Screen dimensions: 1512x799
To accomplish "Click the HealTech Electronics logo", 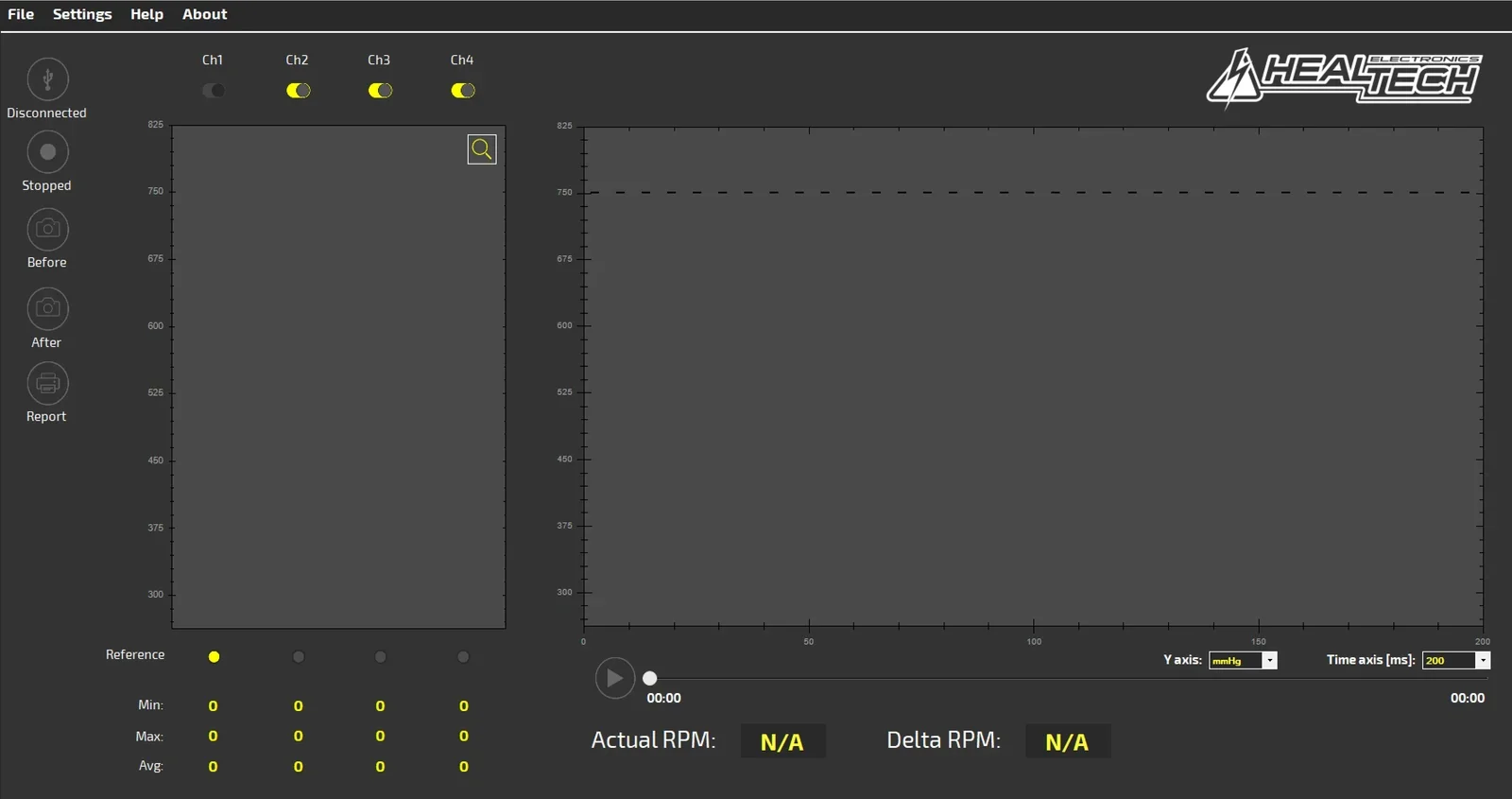I will (x=1344, y=77).
